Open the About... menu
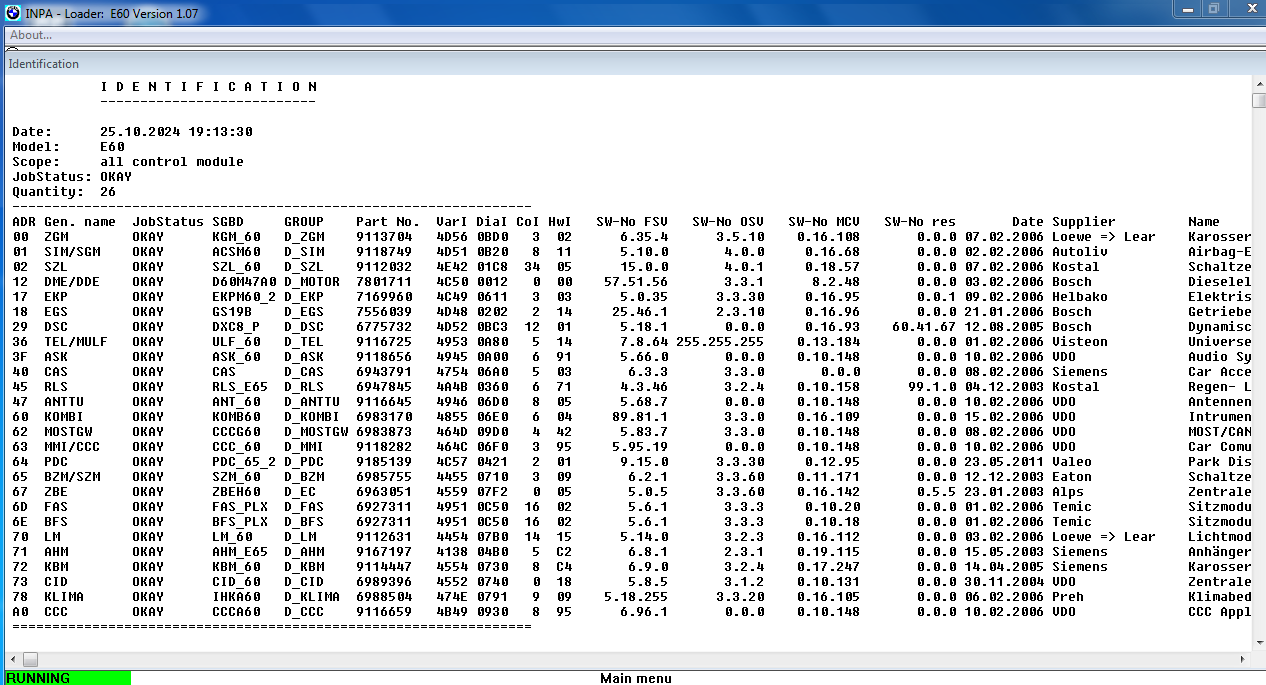The width and height of the screenshot is (1266, 685). (x=31, y=35)
